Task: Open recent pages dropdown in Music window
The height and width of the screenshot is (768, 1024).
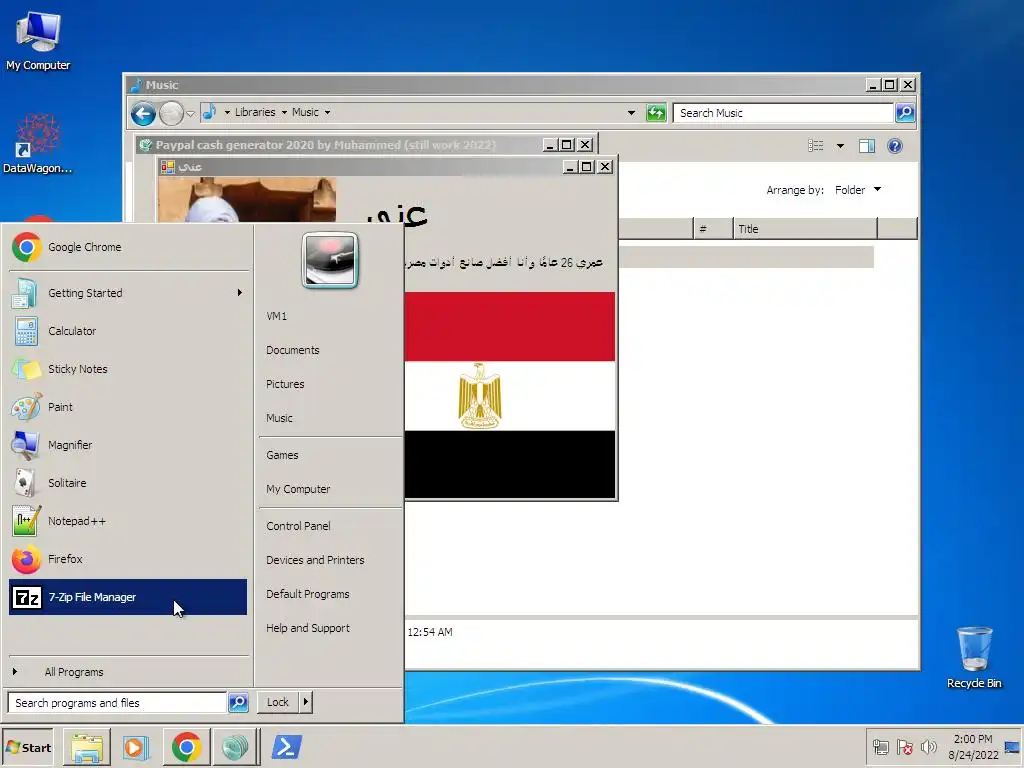Action: [x=190, y=114]
